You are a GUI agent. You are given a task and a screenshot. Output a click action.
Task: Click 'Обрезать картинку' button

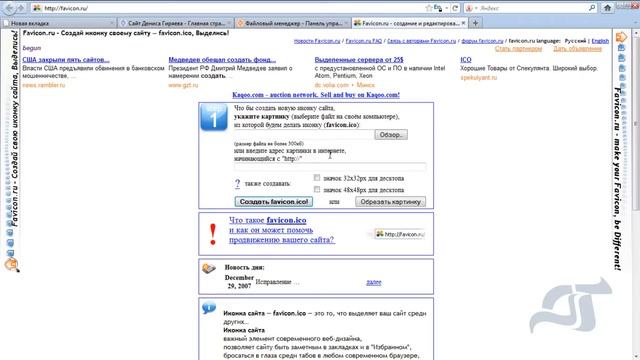(390, 202)
